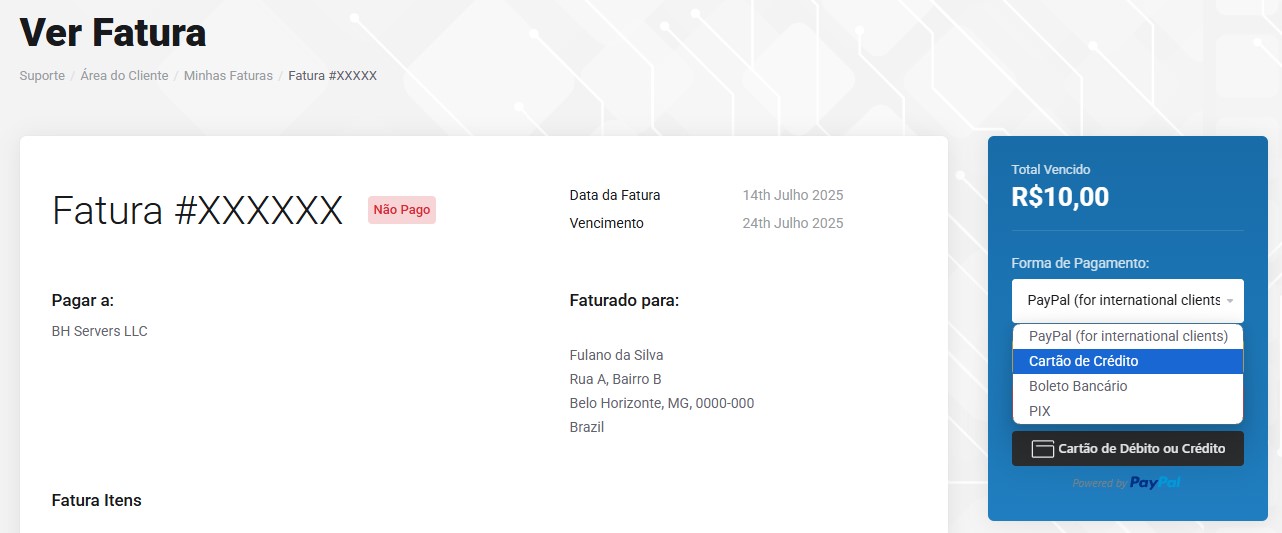
Task: Go to Suporte breadcrumb link
Action: [x=42, y=76]
